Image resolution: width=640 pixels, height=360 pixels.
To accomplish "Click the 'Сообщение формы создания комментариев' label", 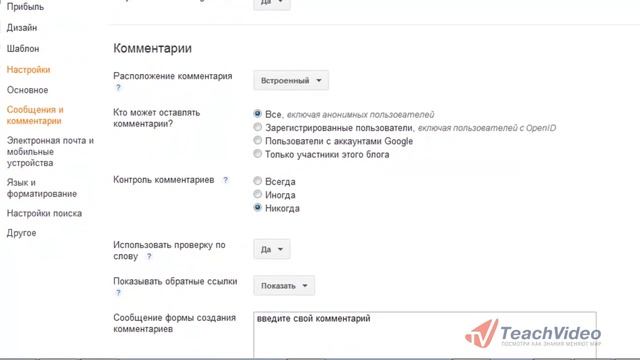I will click(175, 323).
